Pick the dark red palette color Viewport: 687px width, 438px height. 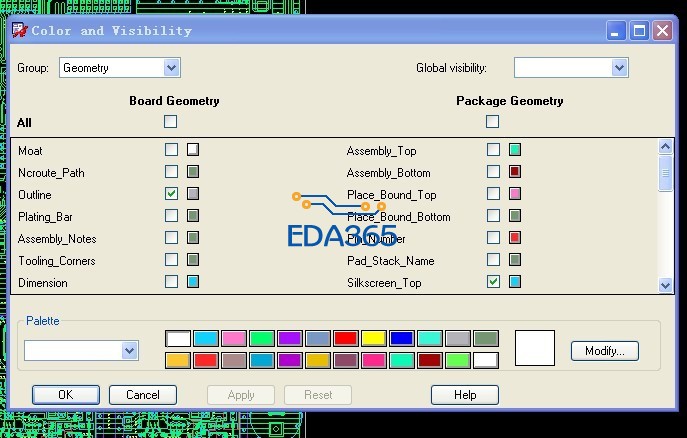(430, 360)
